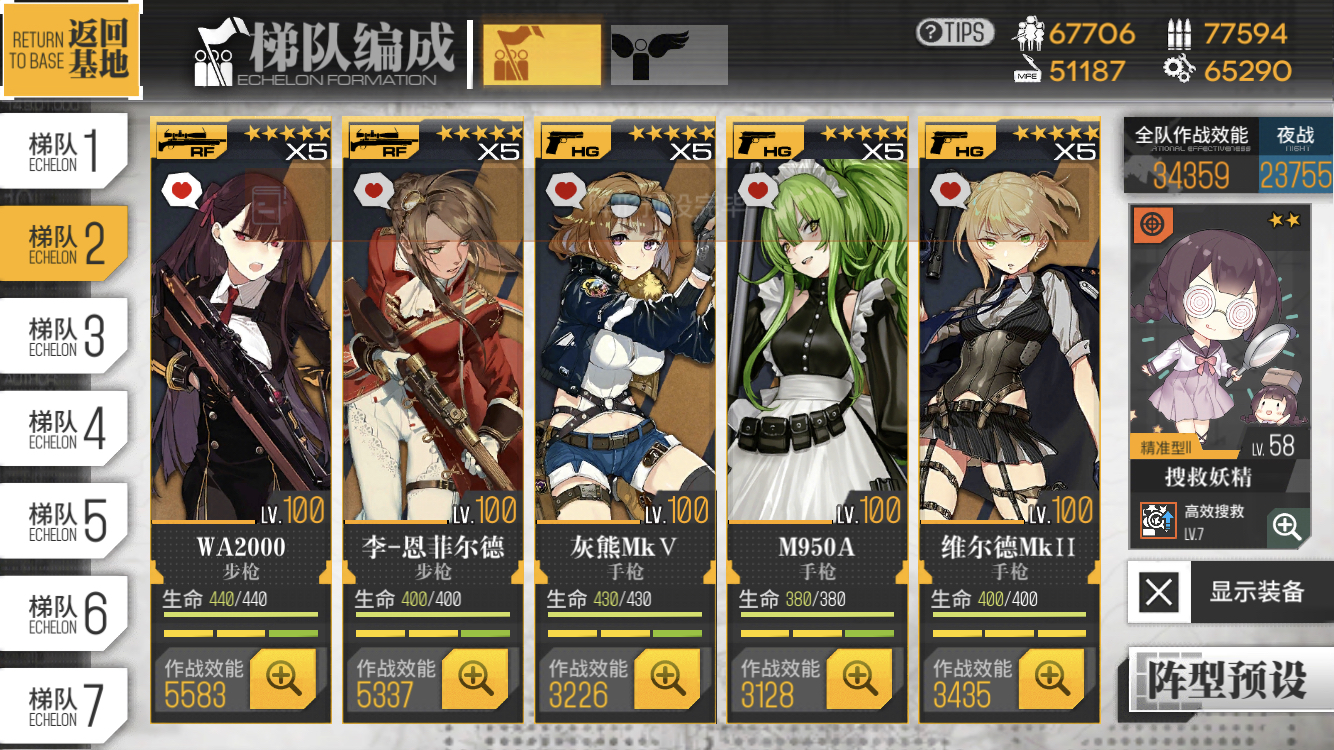
Task: Open Echelon 5 tab
Action: pos(64,521)
